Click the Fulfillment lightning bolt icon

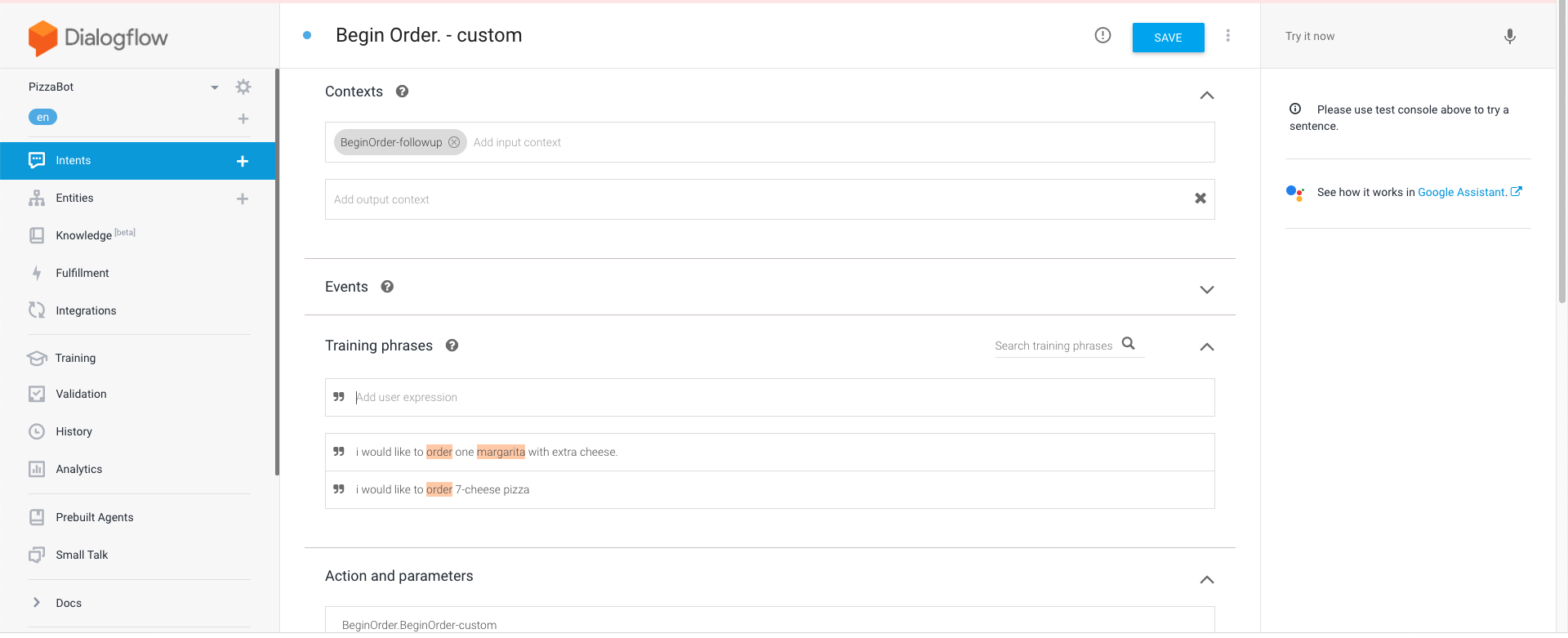click(37, 273)
